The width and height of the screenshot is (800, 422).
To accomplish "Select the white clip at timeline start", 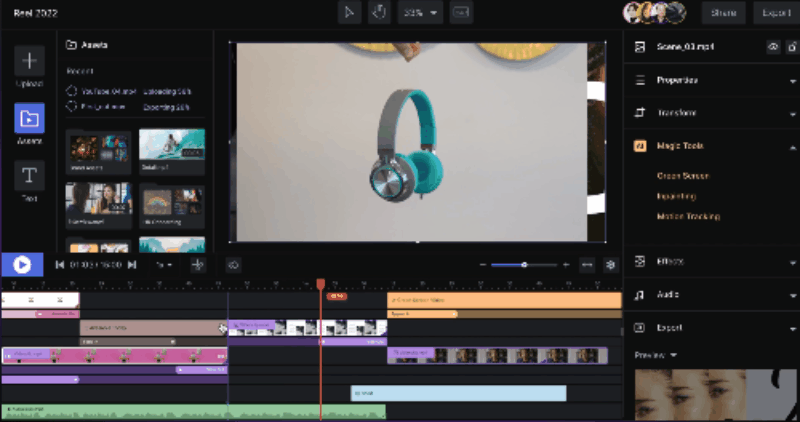I will coord(40,300).
